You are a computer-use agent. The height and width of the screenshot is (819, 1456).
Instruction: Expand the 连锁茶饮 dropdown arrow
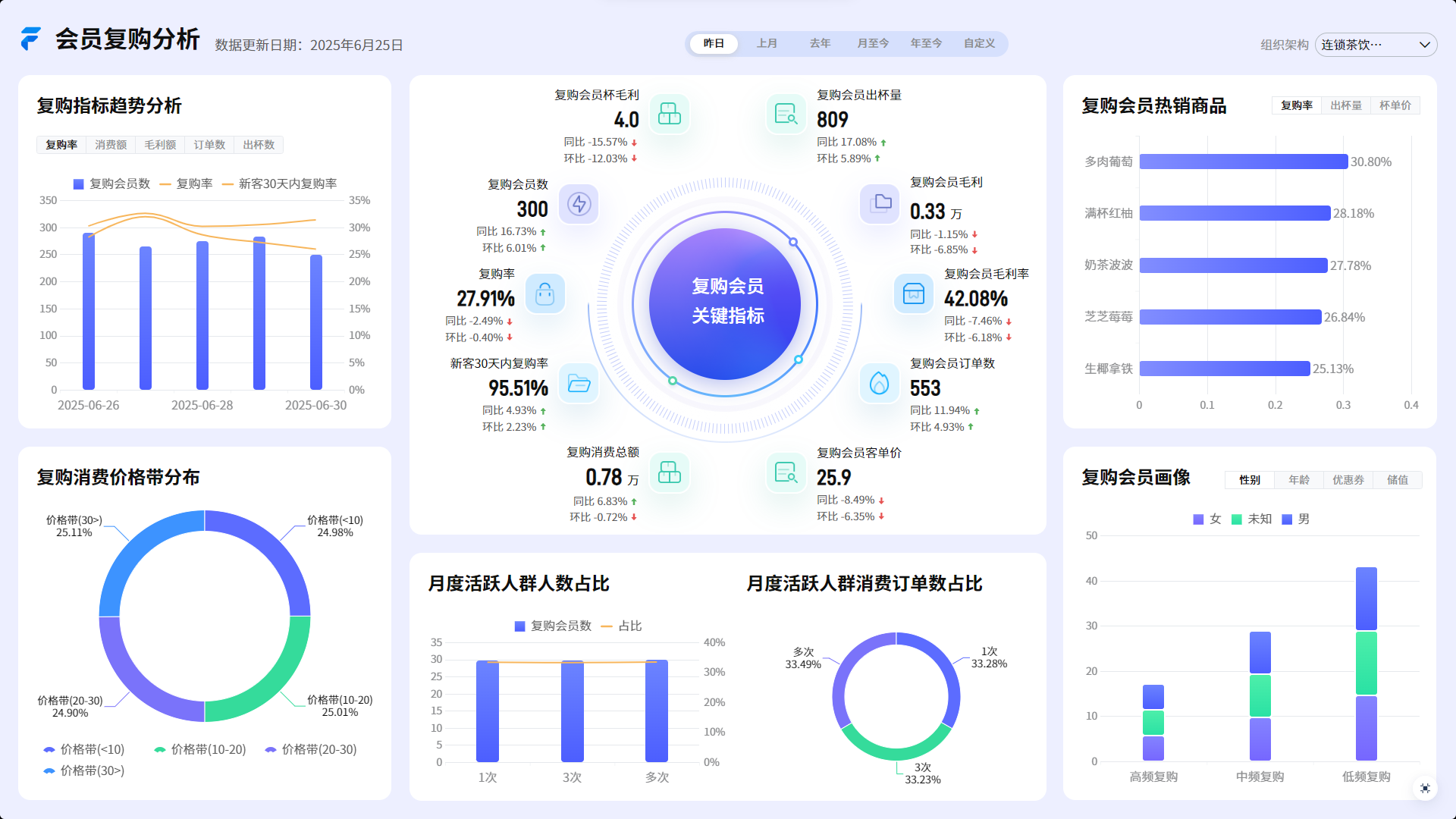click(x=1424, y=45)
